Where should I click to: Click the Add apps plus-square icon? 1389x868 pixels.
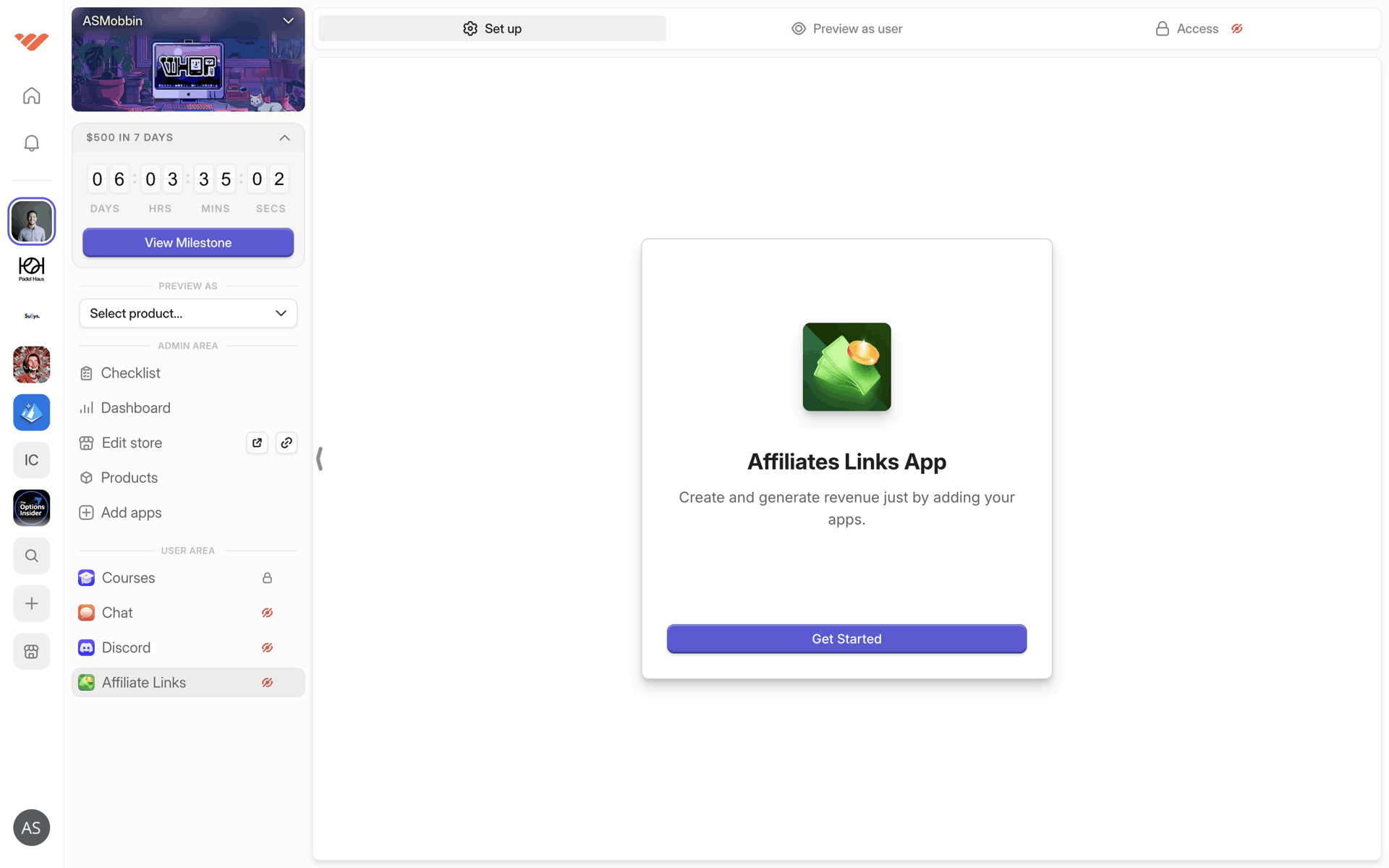[86, 513]
